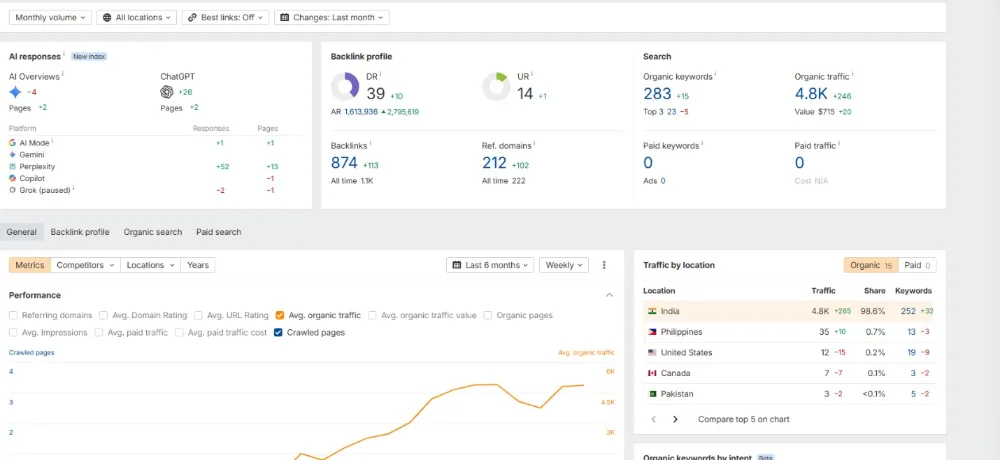
Task: Open the Locations dropdown in chart toolbar
Action: [x=150, y=265]
